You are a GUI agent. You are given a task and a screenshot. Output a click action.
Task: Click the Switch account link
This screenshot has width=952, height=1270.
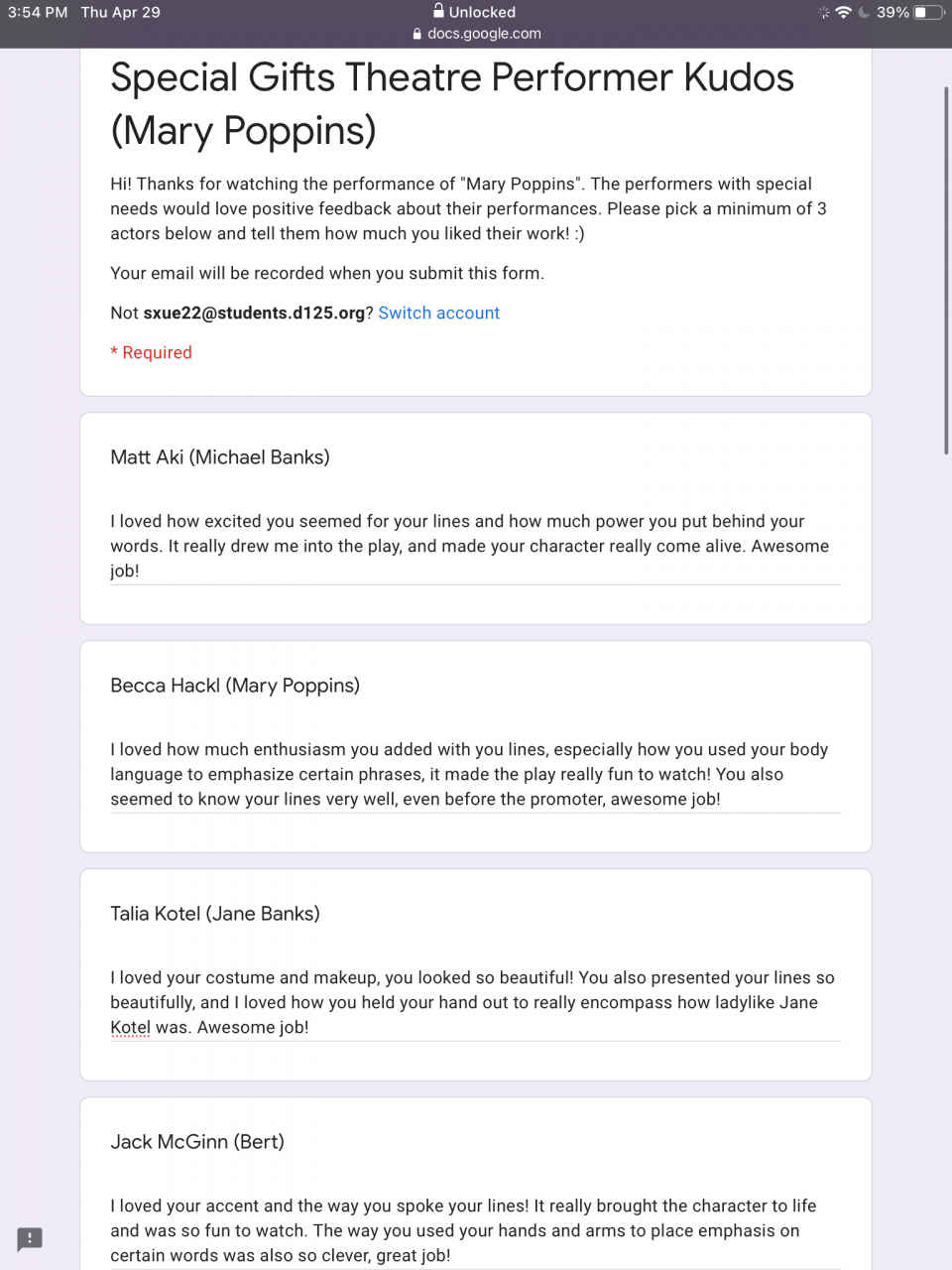tap(438, 313)
